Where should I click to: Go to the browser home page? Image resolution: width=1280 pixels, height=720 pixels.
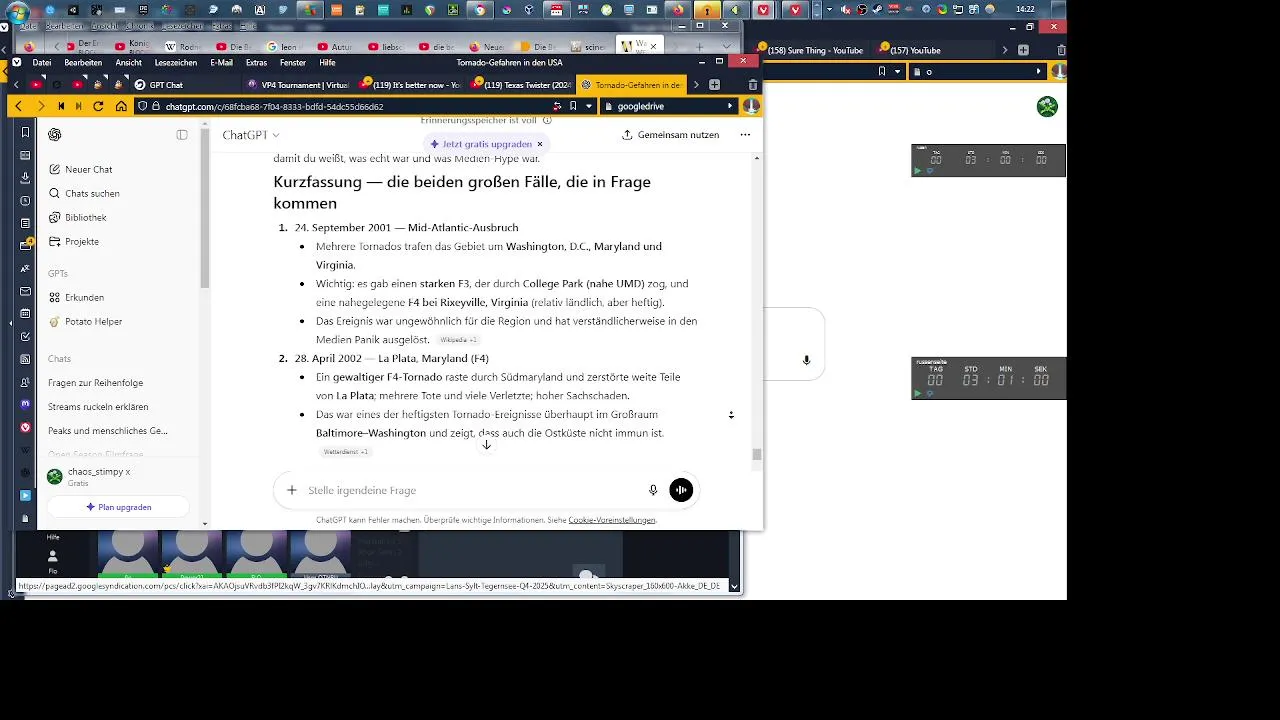point(121,106)
